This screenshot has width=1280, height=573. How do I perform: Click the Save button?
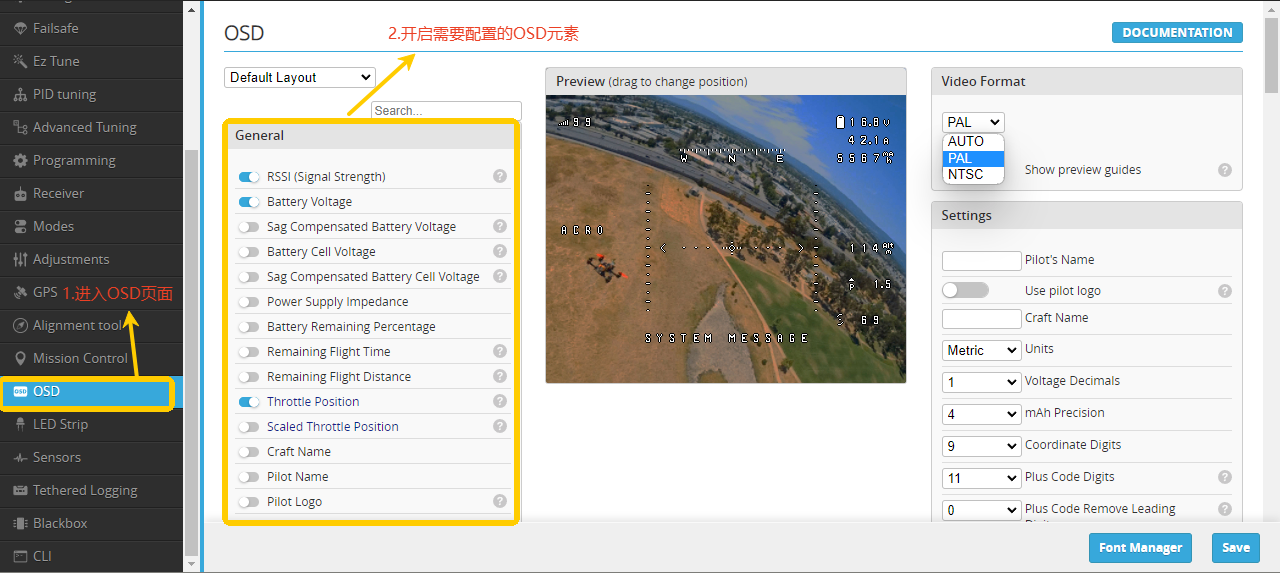click(1236, 548)
